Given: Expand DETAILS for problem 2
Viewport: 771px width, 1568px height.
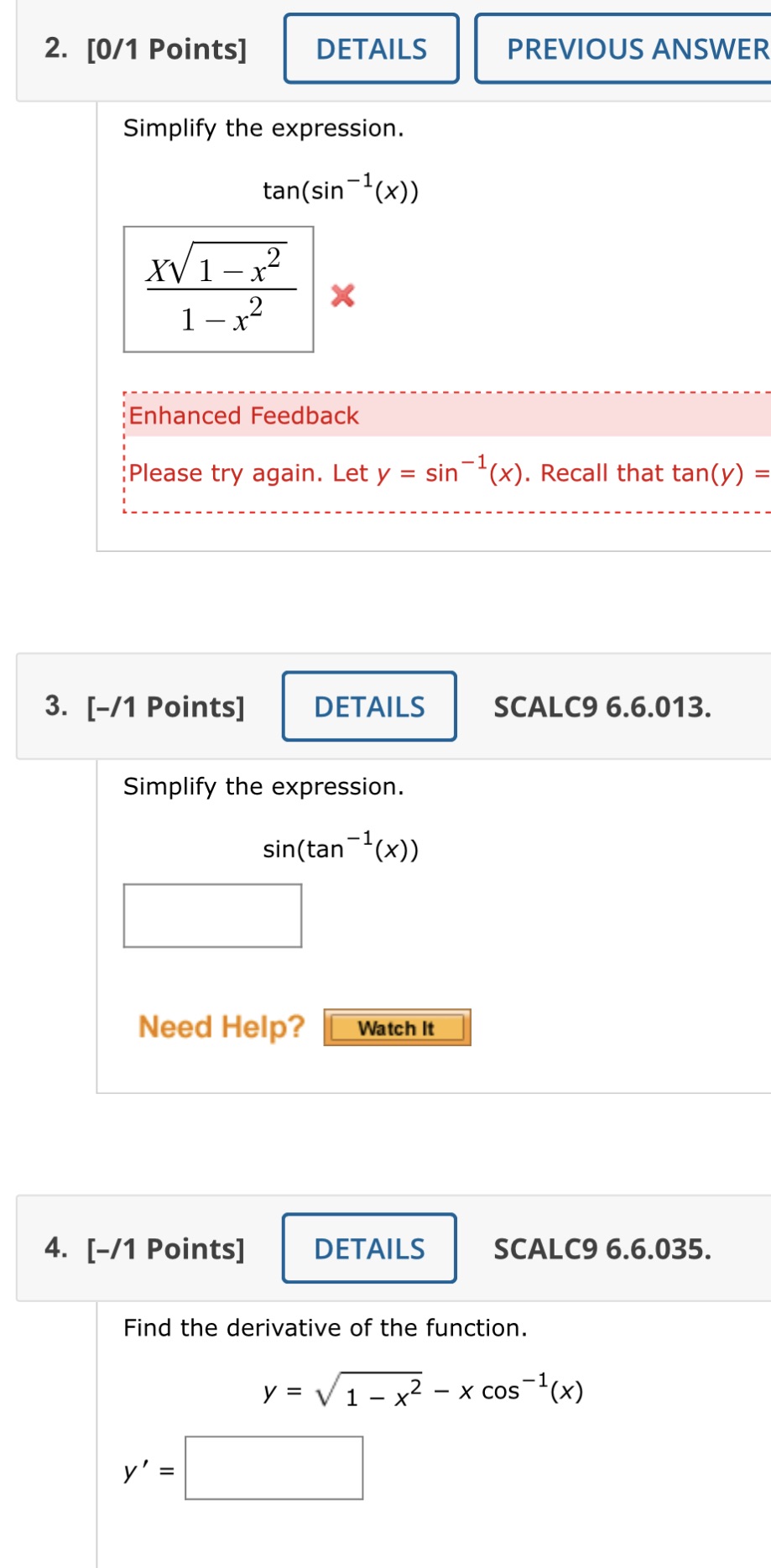Looking at the screenshot, I should pyautogui.click(x=370, y=49).
